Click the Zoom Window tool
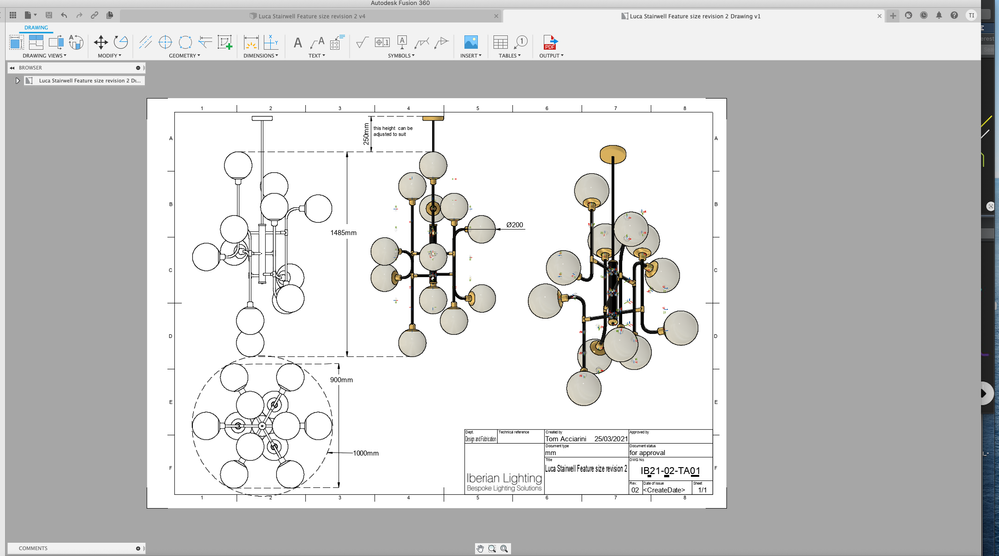 492,548
